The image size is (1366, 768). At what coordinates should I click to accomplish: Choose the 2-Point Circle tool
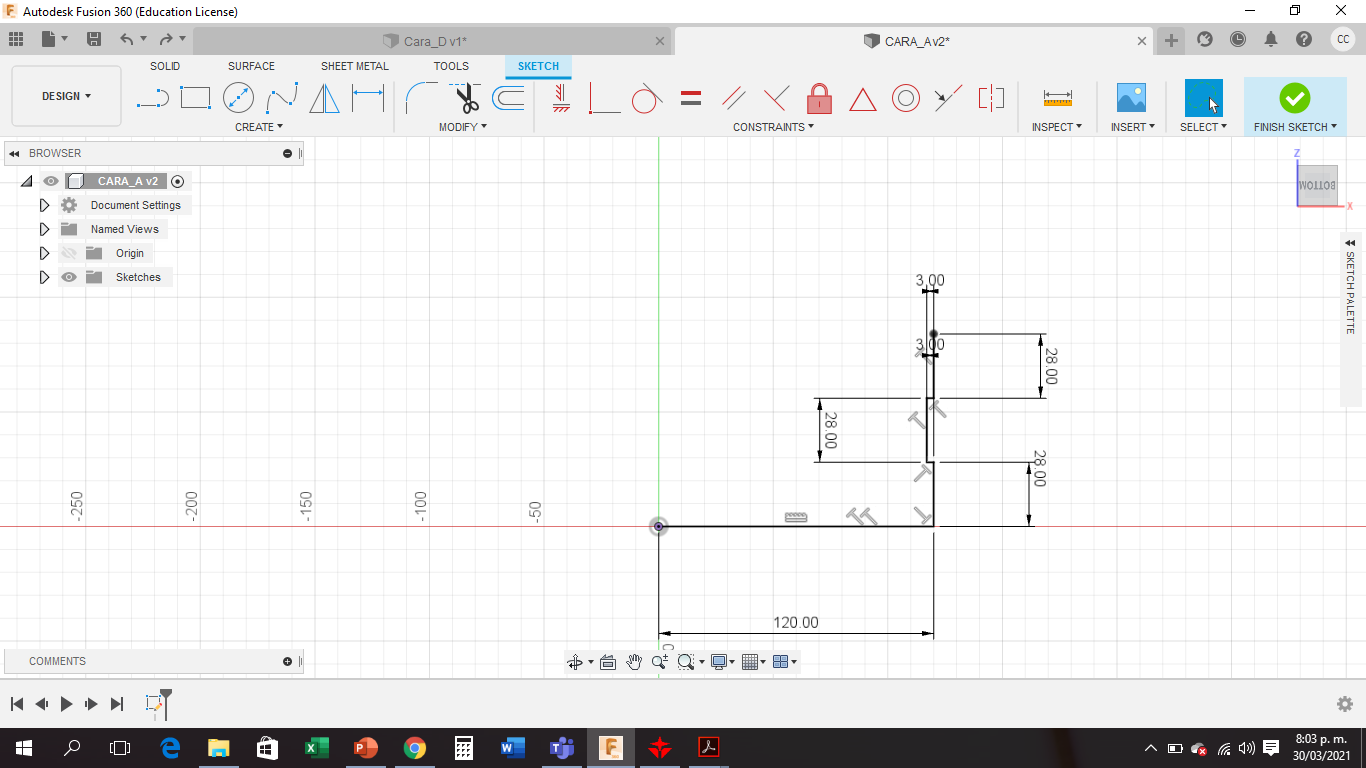click(x=238, y=98)
